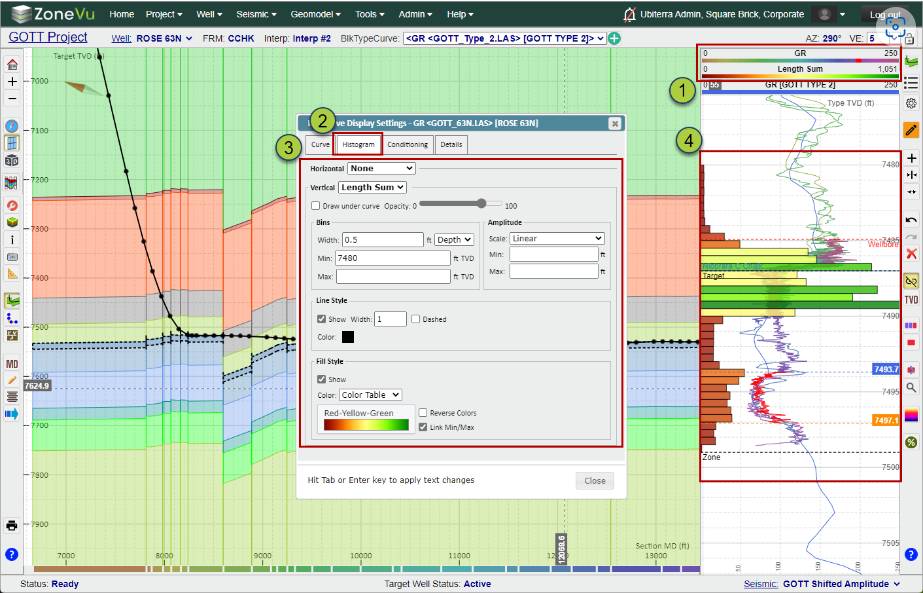Viewport: 923px width, 593px height.
Task: Open the Amplitude Scale 'Linear' dropdown
Action: coord(557,238)
